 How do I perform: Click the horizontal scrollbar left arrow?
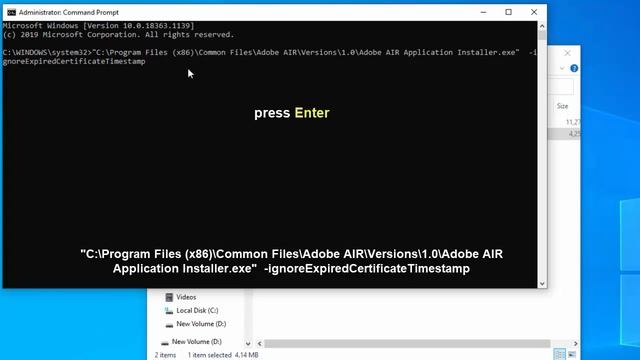(260, 344)
